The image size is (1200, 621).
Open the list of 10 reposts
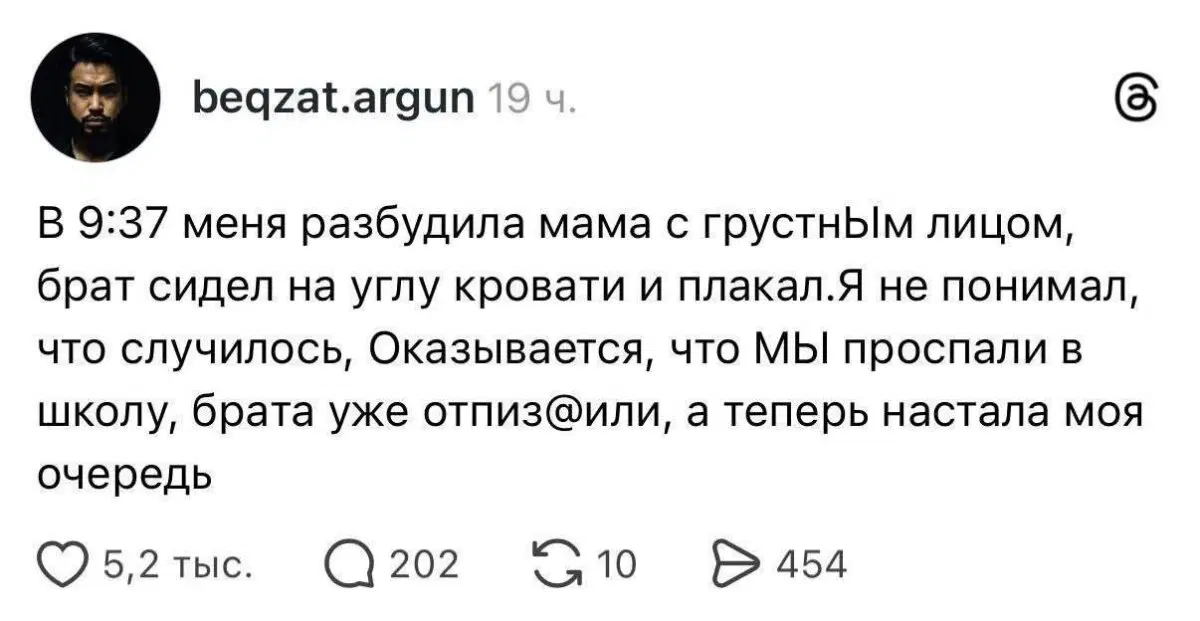click(614, 564)
